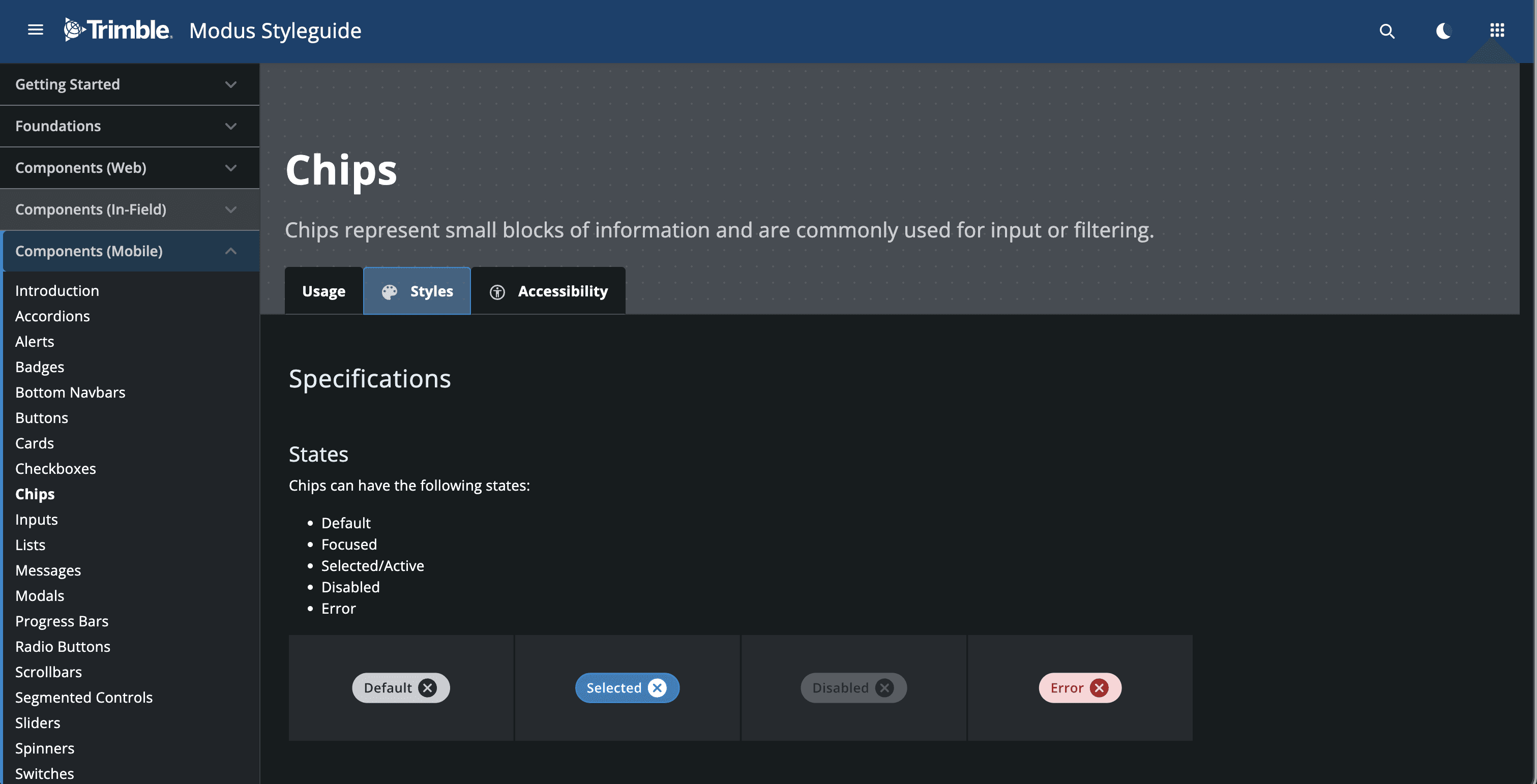Click the X icon on Error chip
The image size is (1537, 784).
[x=1099, y=688]
